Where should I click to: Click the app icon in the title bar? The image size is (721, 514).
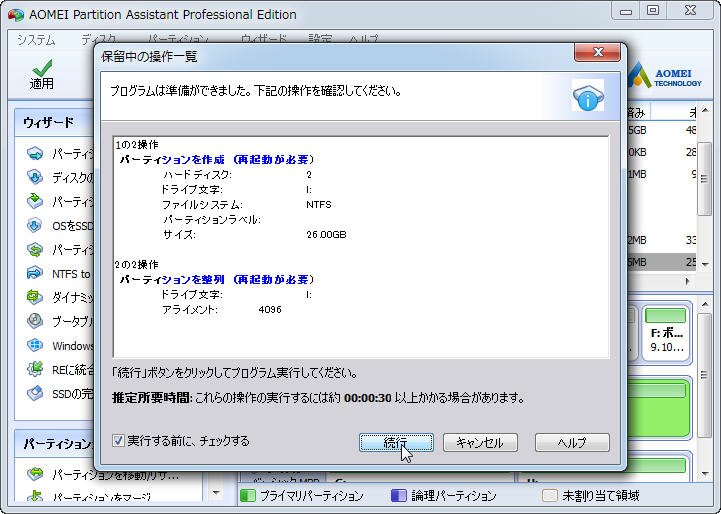pyautogui.click(x=16, y=15)
